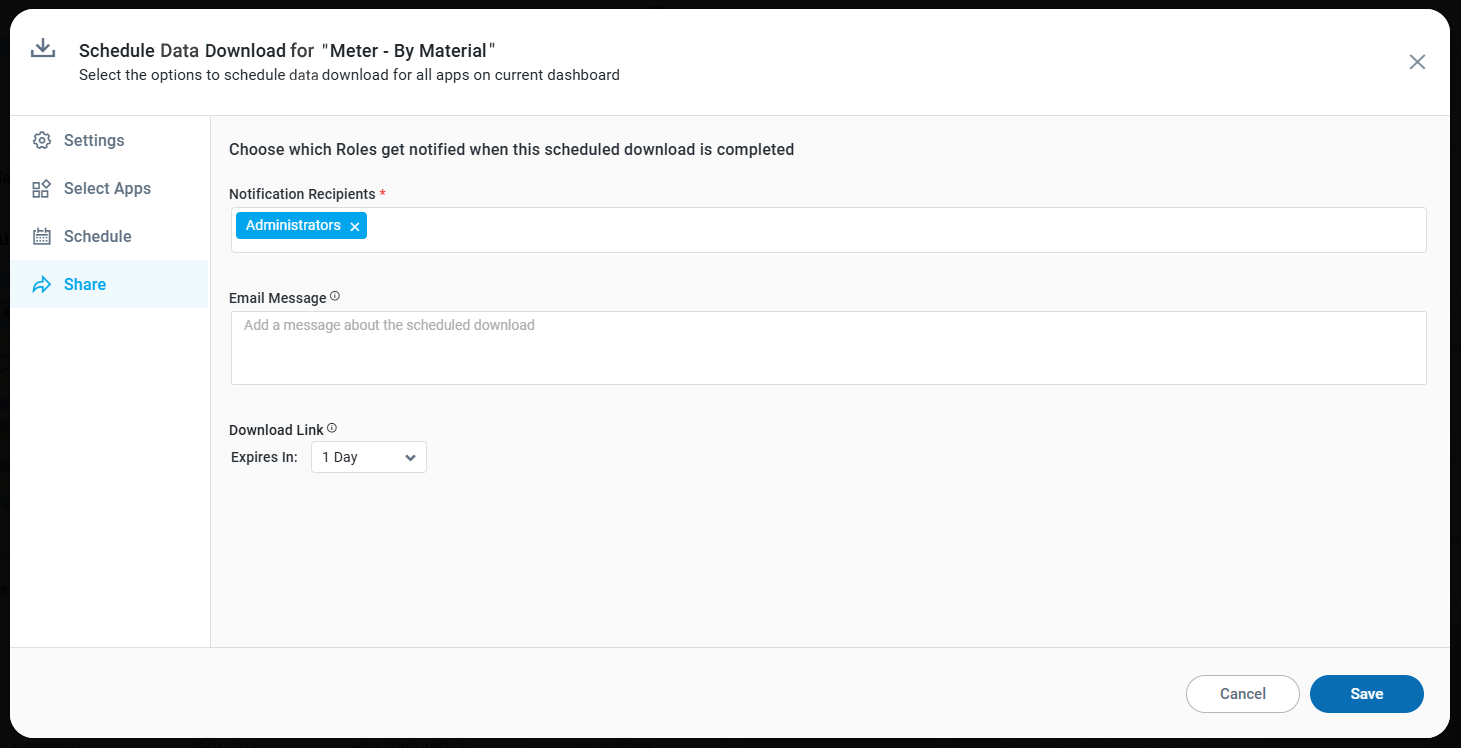
Task: Click the Share arrow icon in sidebar
Action: coord(41,285)
